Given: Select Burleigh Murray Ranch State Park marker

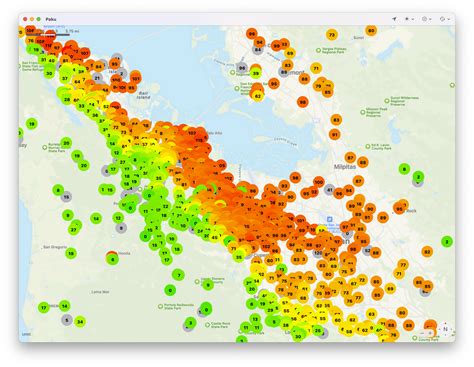Looking at the screenshot, I should click(x=45, y=147).
